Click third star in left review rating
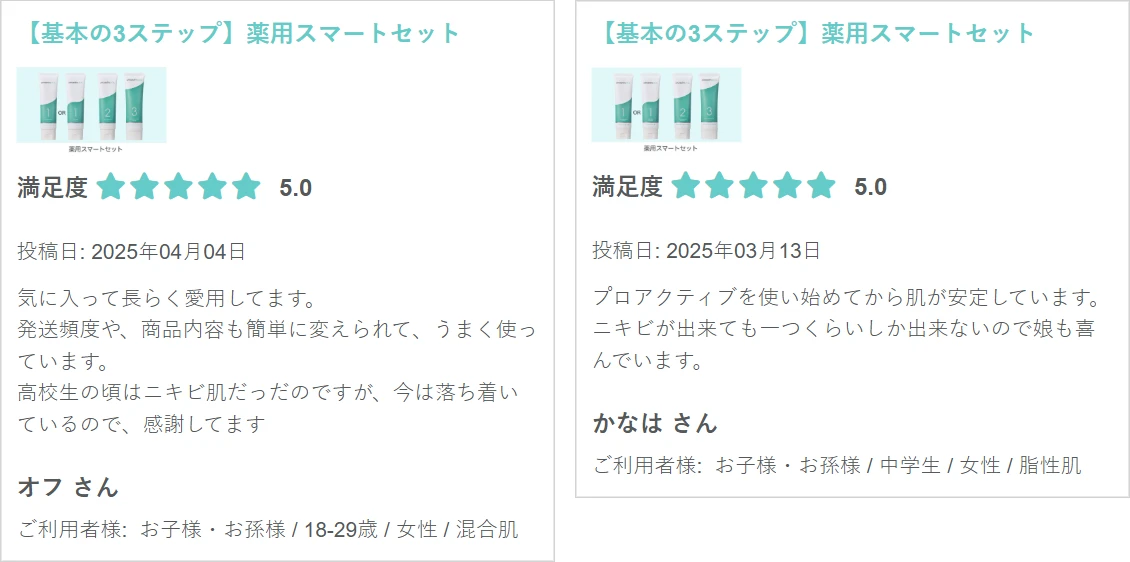Image resolution: width=1130 pixels, height=562 pixels. pos(179,187)
